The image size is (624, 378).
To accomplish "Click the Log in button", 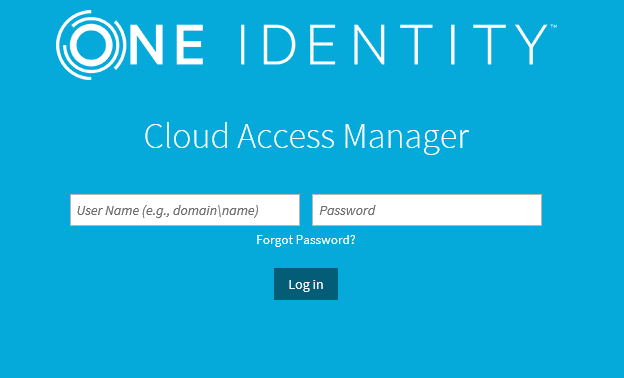I will click(x=306, y=284).
